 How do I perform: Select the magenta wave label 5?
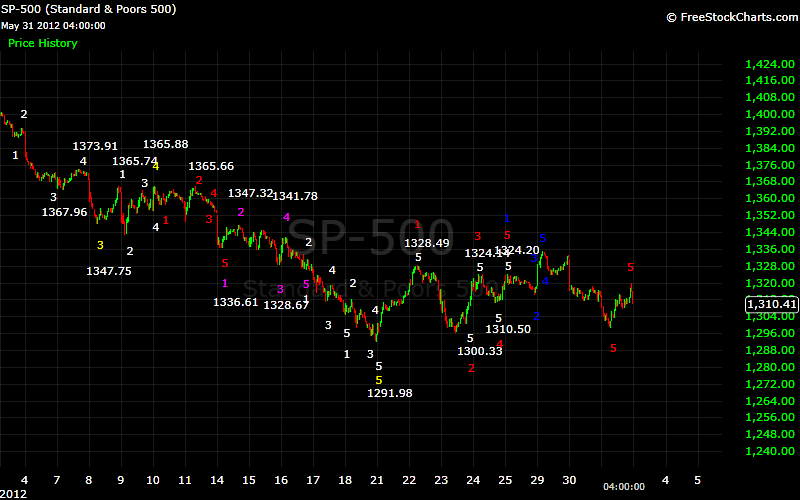coord(306,284)
